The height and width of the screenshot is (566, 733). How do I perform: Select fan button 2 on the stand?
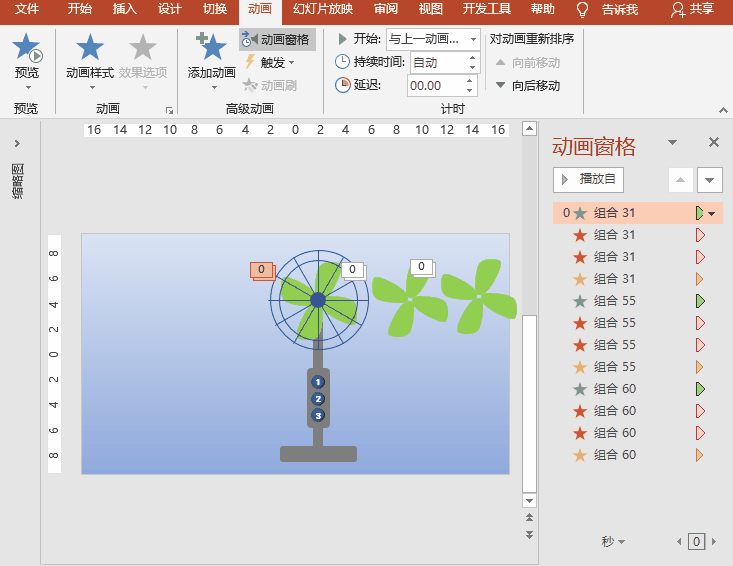pyautogui.click(x=318, y=399)
